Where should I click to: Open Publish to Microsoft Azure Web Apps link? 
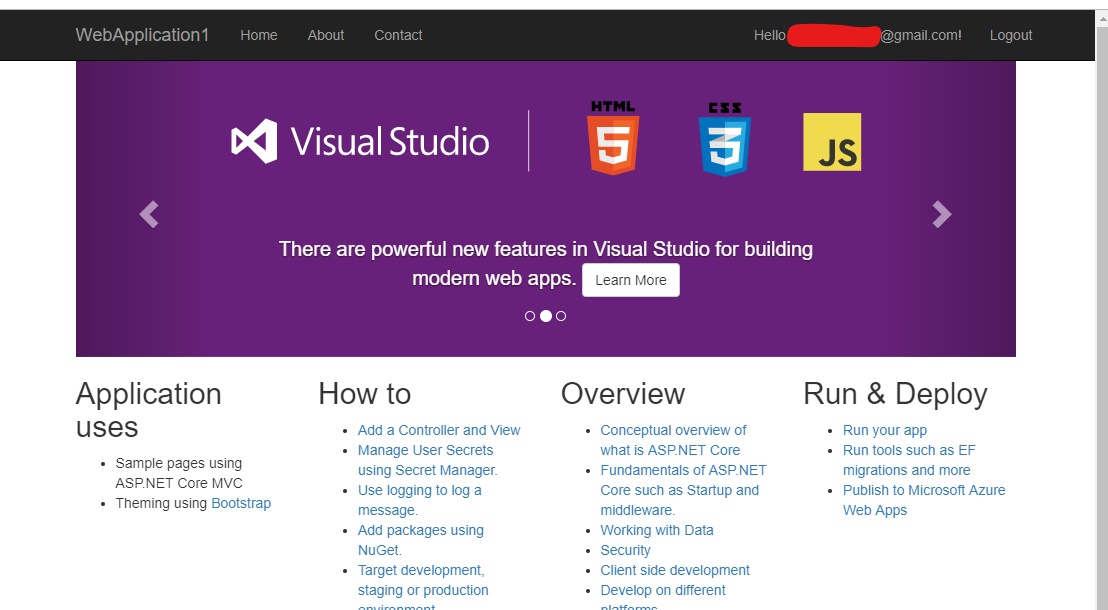(924, 500)
